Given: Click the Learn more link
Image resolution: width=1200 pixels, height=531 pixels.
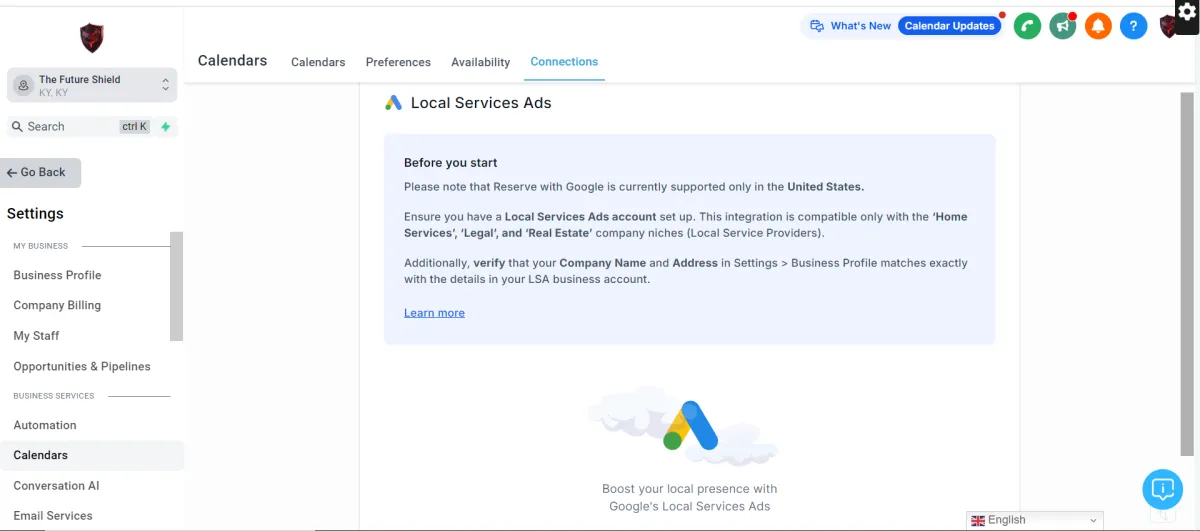Looking at the screenshot, I should pyautogui.click(x=434, y=313).
